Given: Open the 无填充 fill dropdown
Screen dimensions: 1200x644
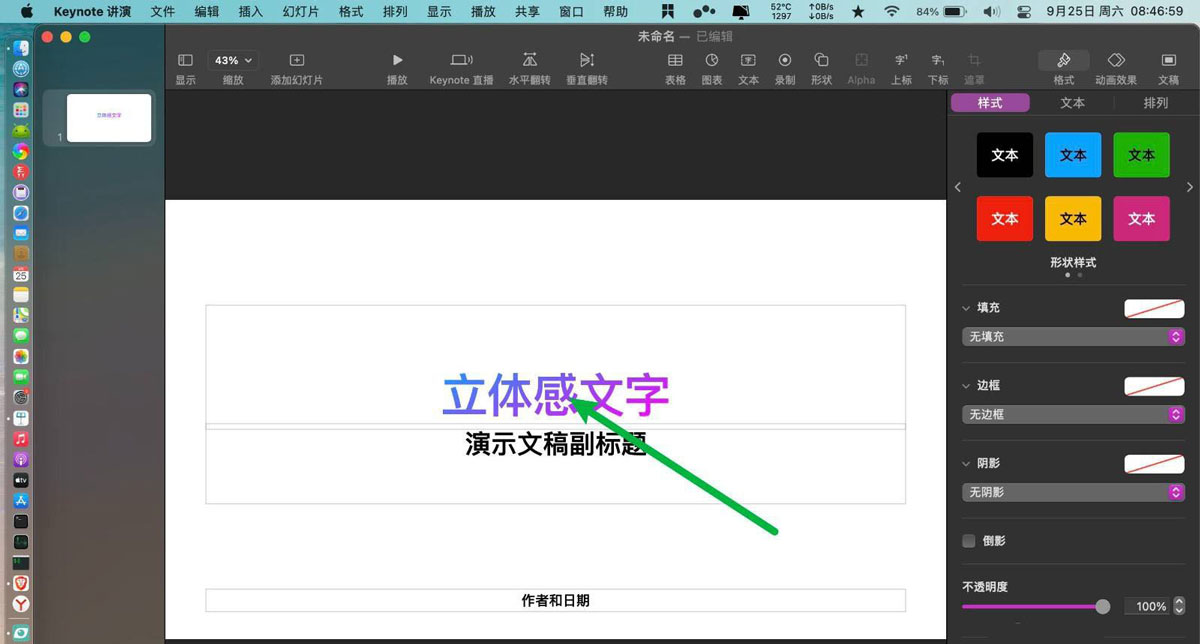Looking at the screenshot, I should [1073, 337].
